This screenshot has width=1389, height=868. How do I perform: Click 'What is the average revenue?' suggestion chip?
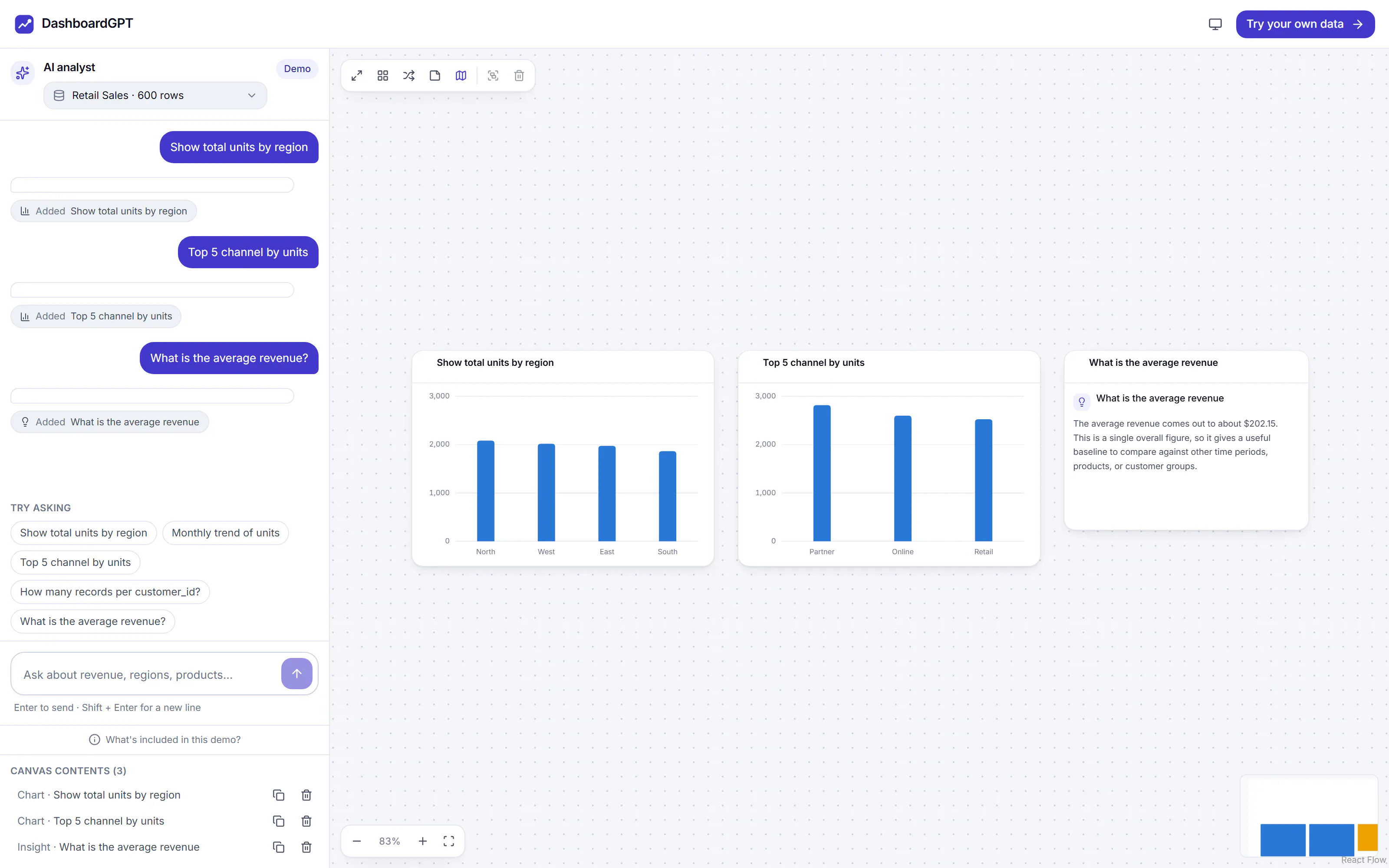93,622
